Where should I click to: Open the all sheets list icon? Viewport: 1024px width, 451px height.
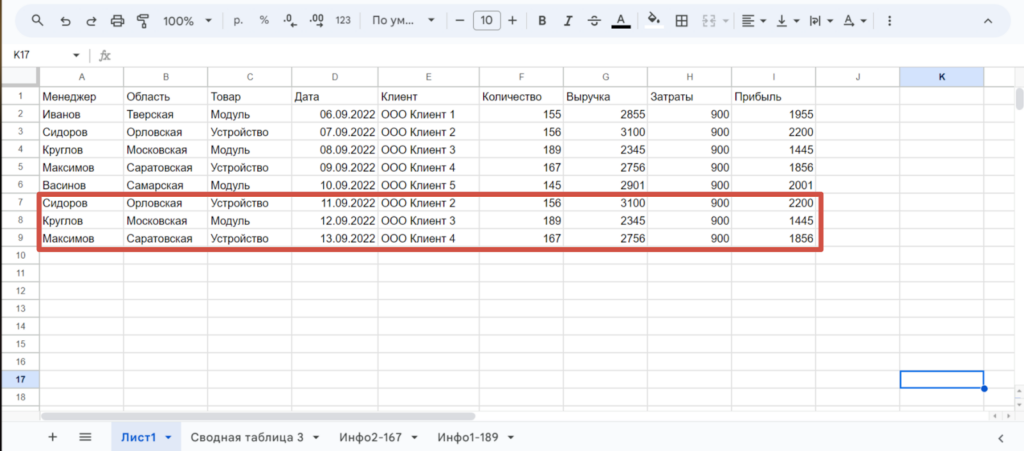pos(85,437)
